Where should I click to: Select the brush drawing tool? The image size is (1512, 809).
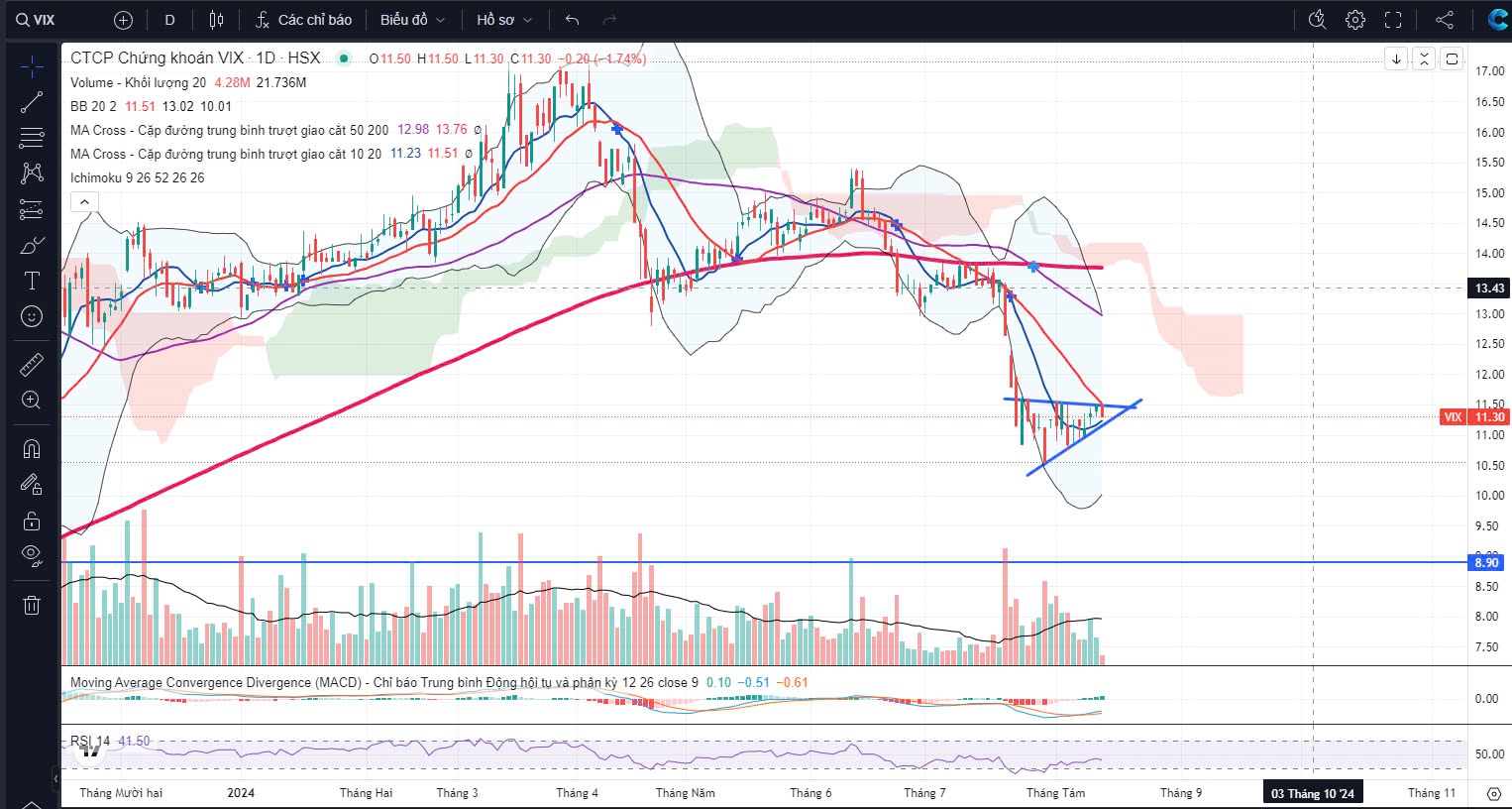pos(32,245)
